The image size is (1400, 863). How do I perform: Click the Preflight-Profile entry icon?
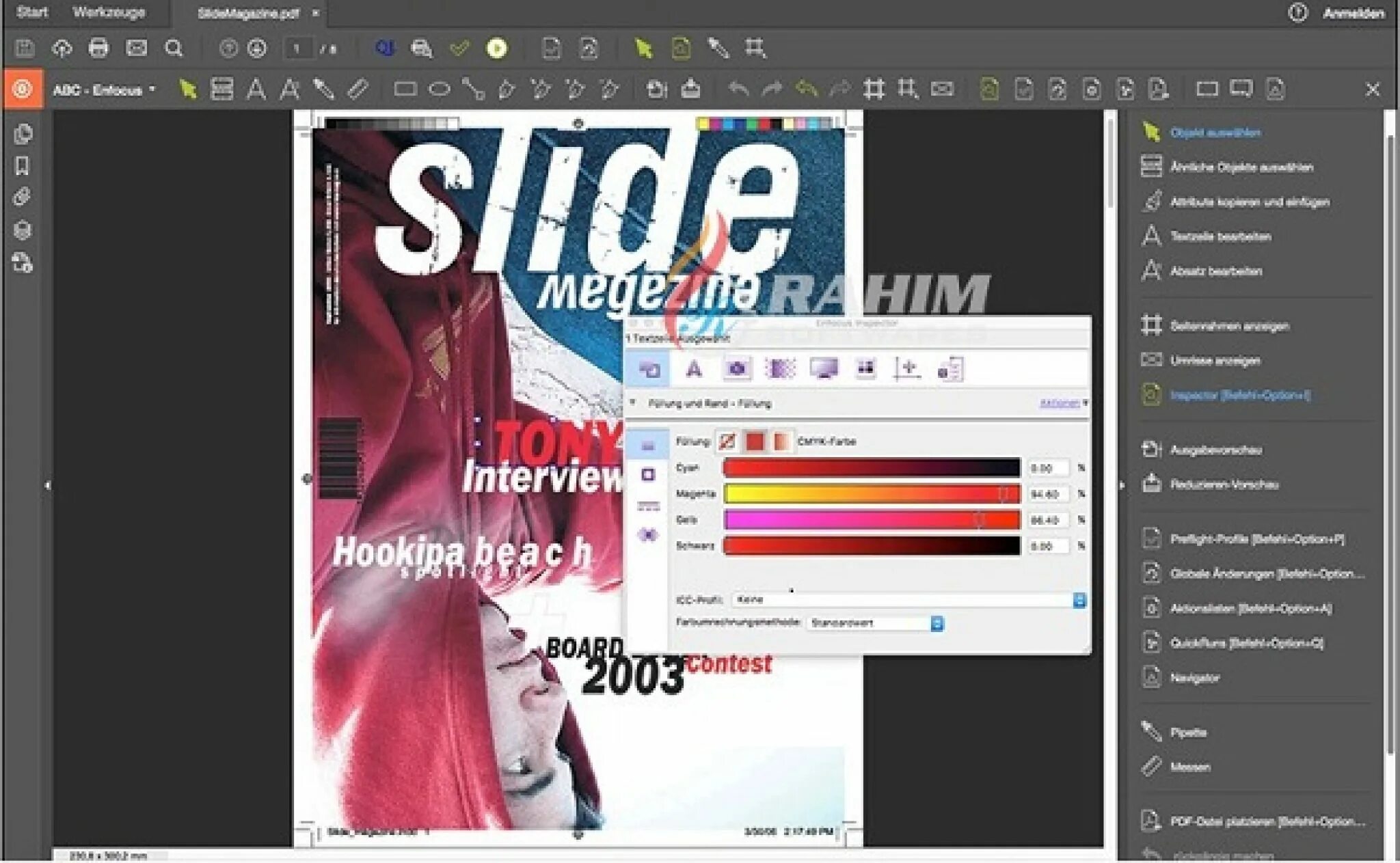1151,538
